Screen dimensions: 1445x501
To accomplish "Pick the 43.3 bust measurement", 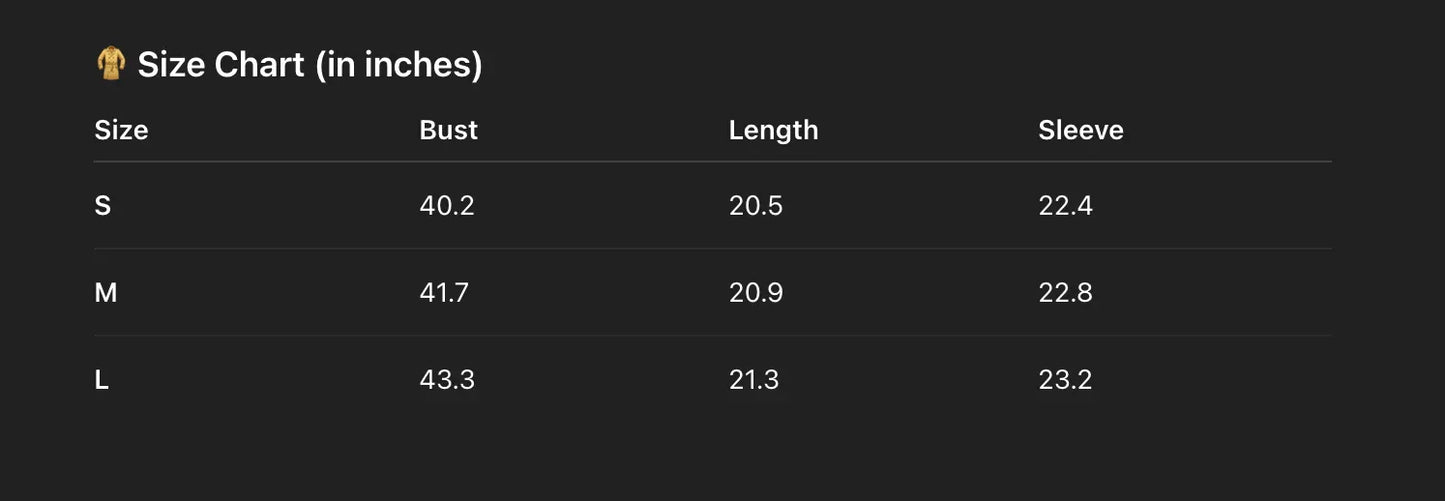I will tap(447, 380).
